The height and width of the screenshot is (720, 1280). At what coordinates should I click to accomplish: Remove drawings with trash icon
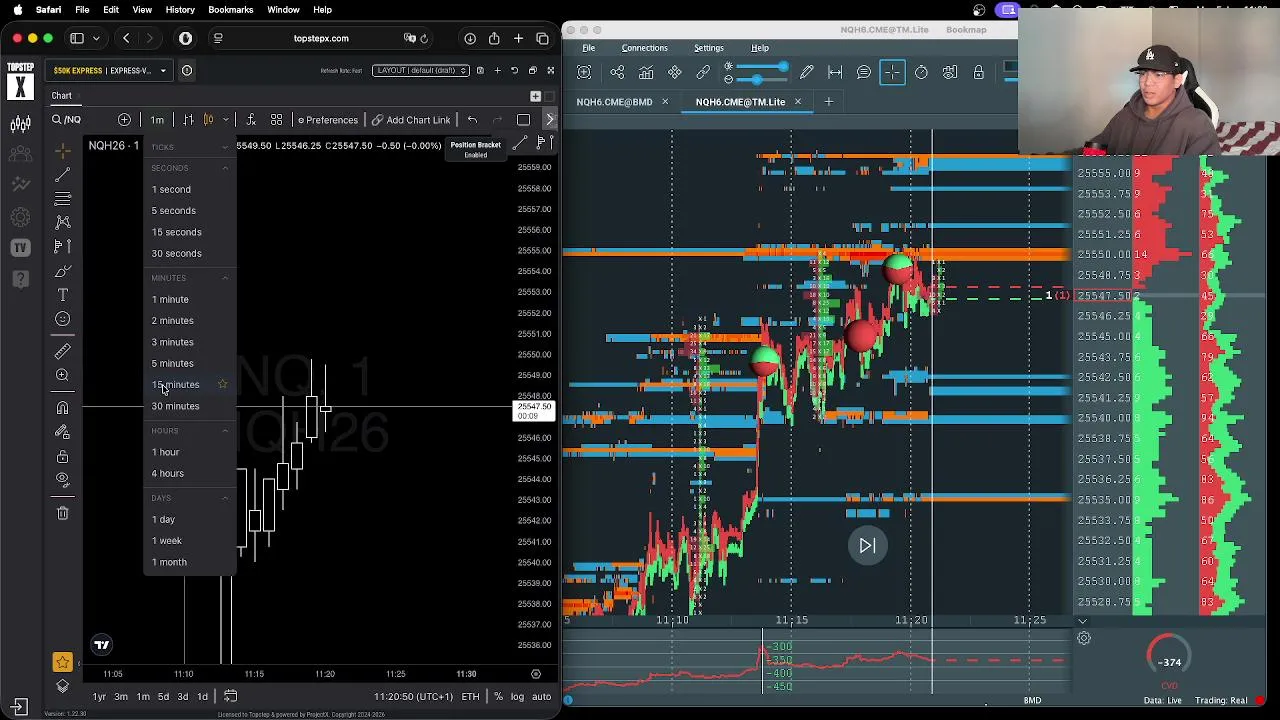coord(62,513)
